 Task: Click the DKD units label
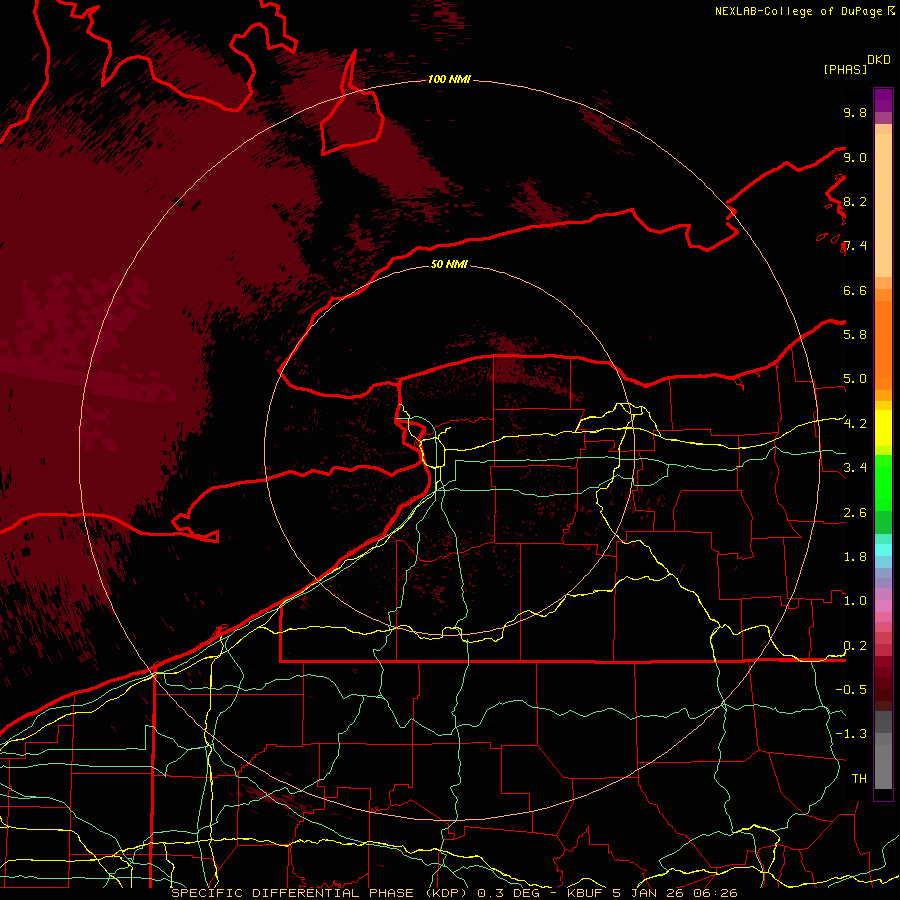[879, 60]
